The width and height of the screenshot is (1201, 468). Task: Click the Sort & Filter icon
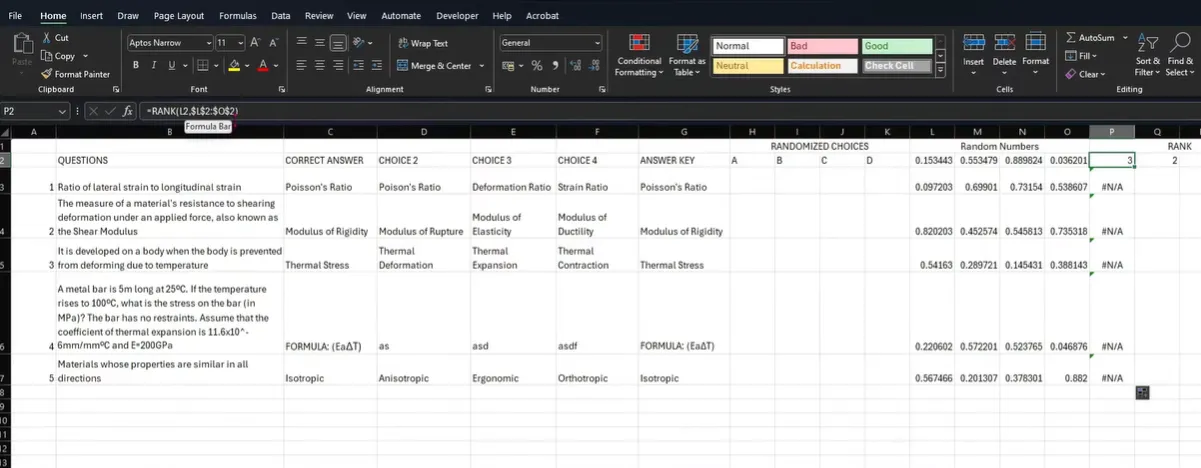[x=1149, y=44]
